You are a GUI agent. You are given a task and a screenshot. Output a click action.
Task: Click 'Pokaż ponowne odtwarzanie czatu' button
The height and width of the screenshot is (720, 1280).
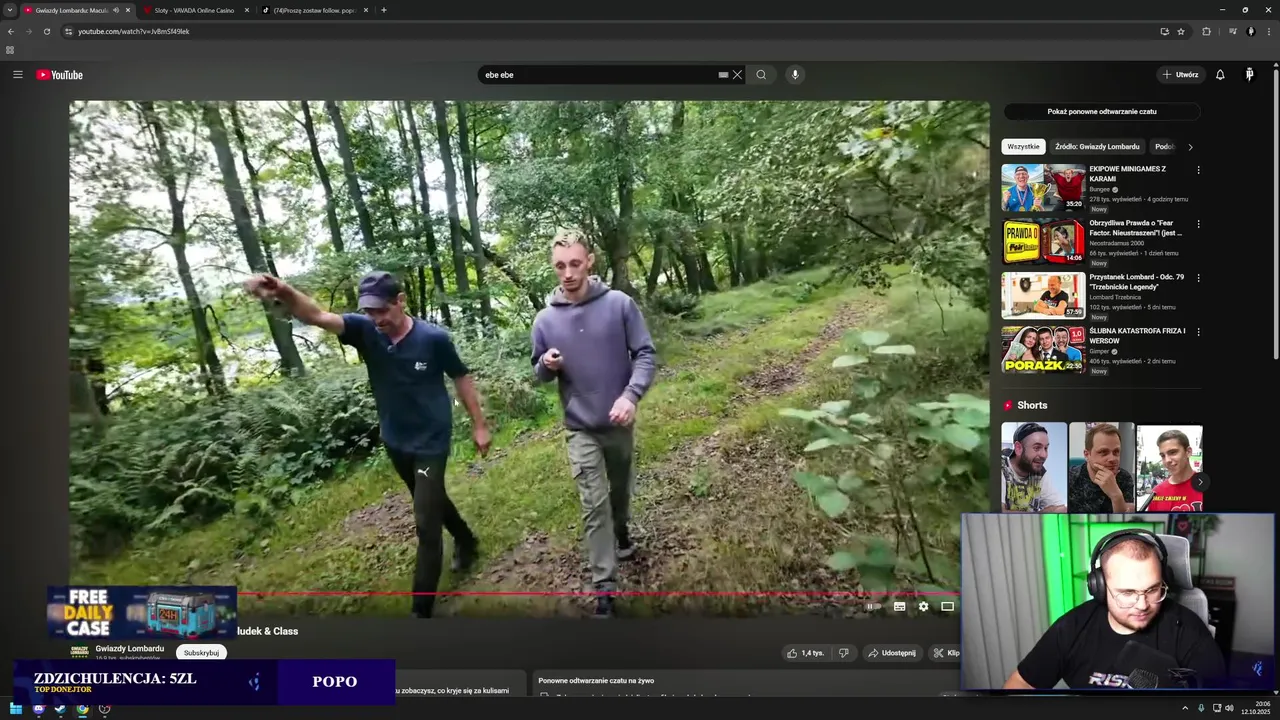click(x=1102, y=112)
